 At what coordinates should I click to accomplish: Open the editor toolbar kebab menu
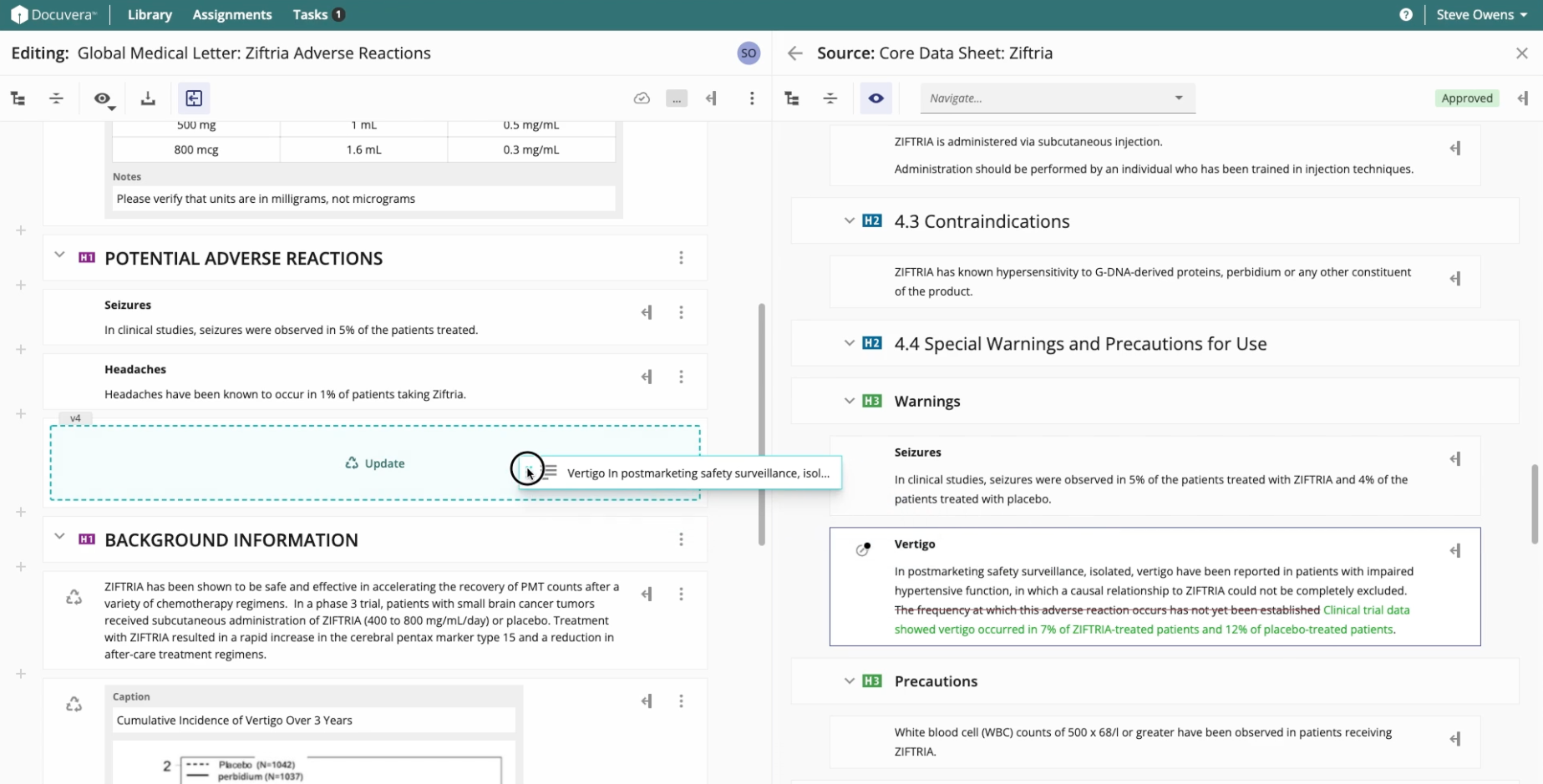tap(752, 99)
